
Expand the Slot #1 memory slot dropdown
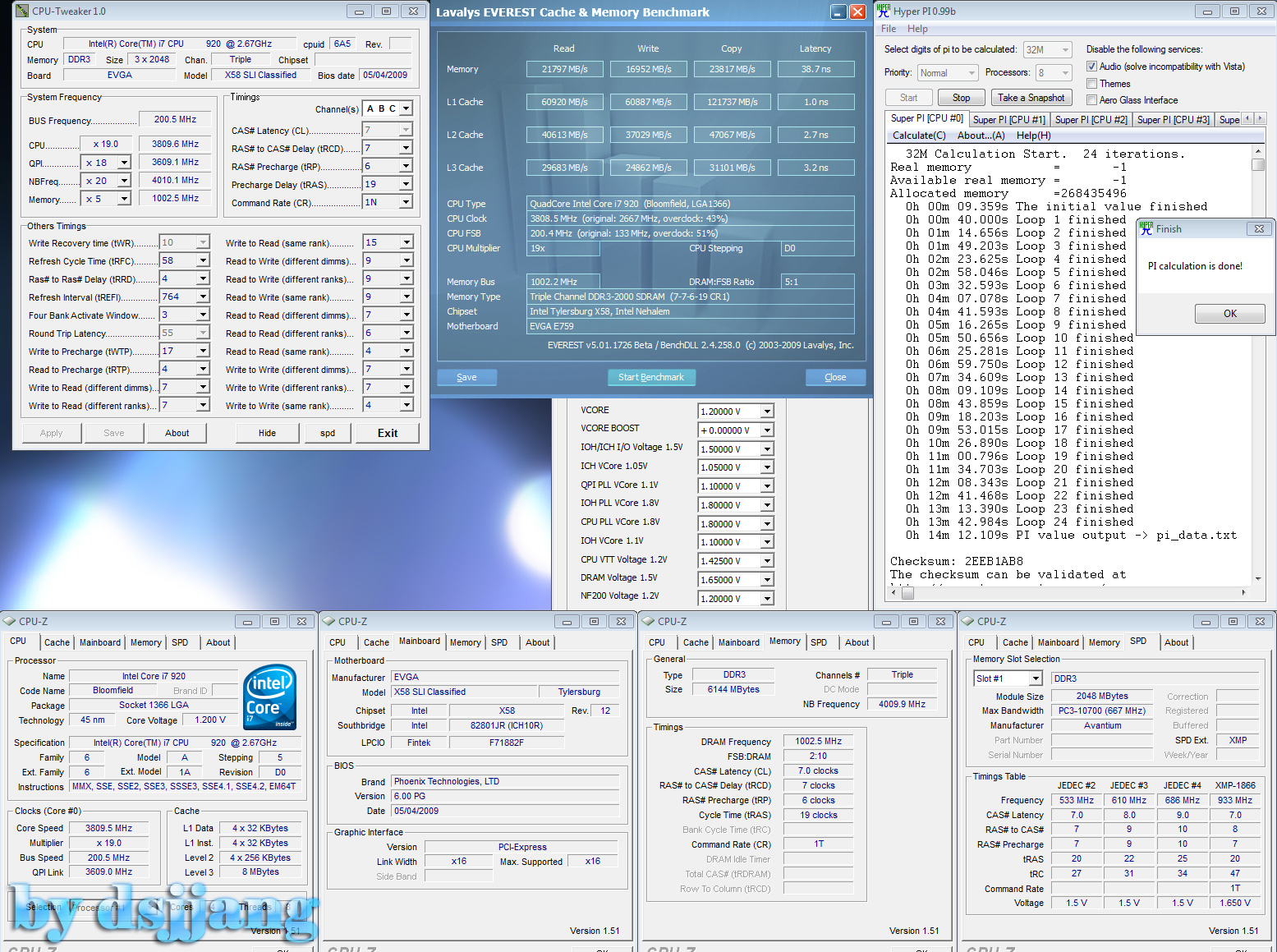pos(1036,678)
